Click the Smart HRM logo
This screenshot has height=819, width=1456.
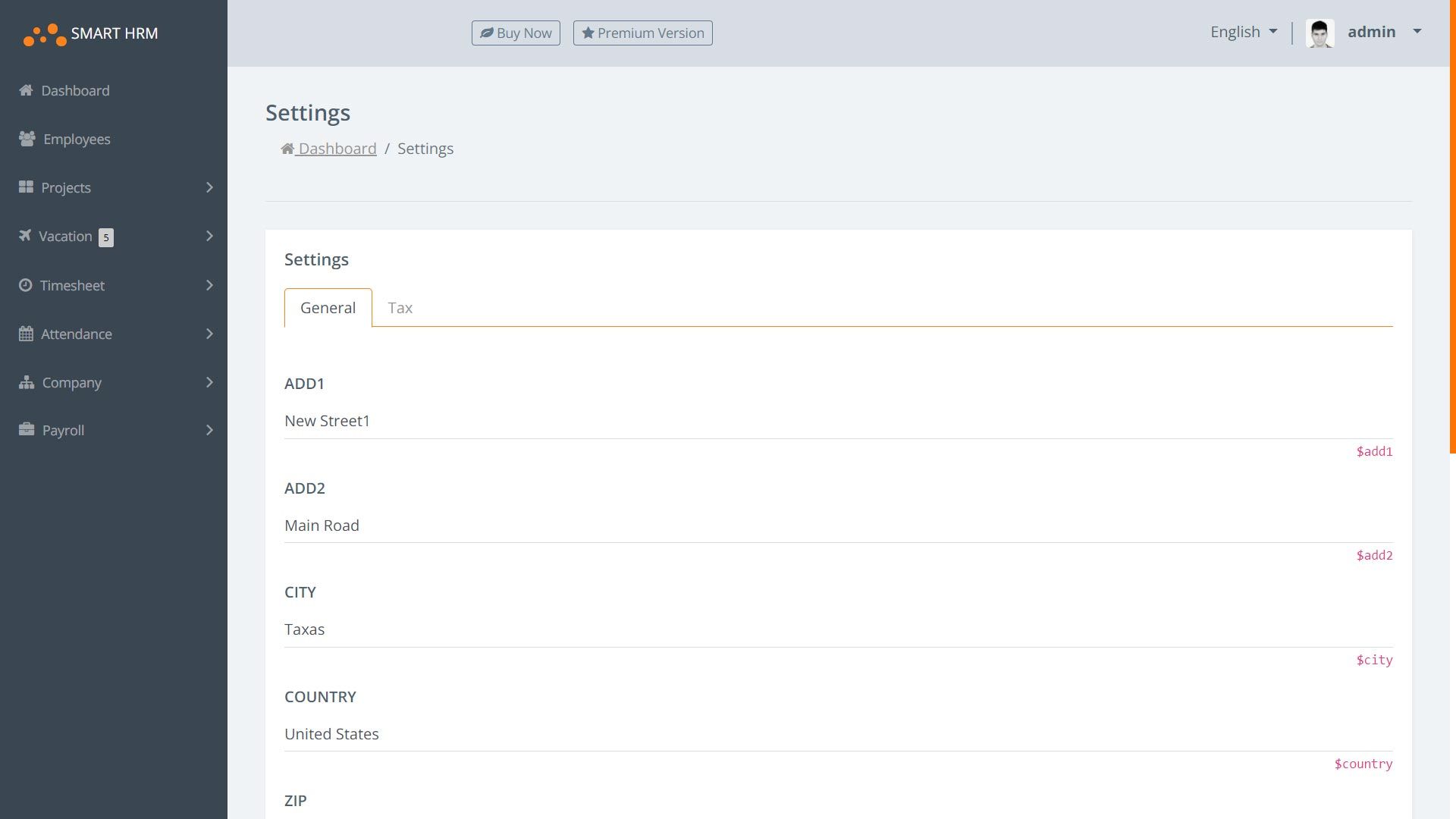point(91,33)
